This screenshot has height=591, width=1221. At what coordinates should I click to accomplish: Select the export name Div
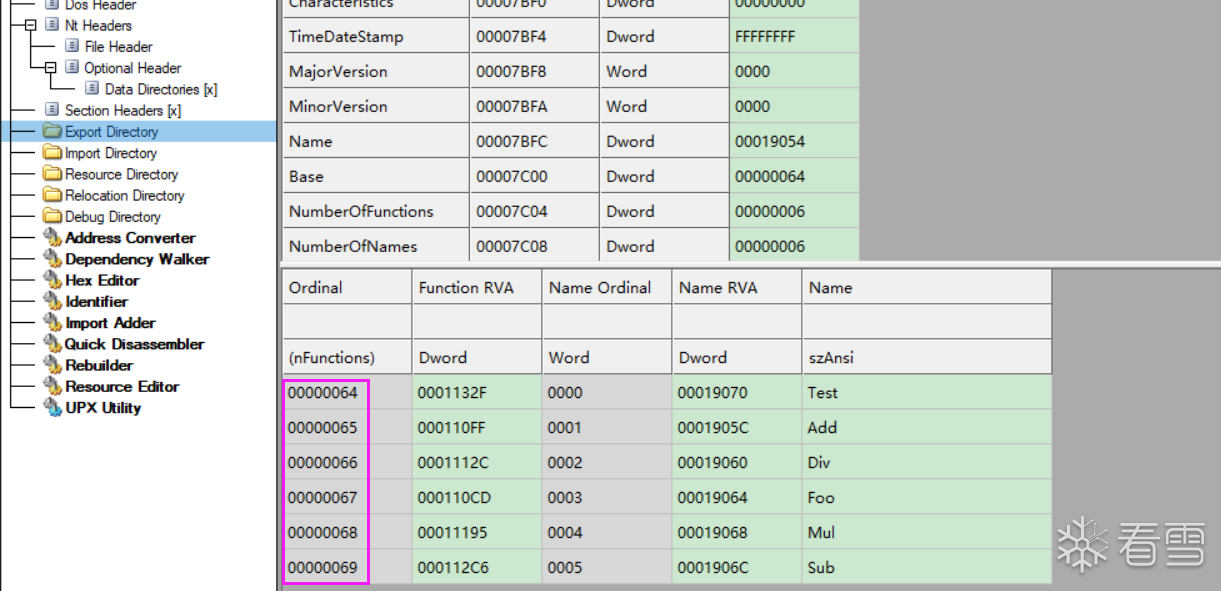[926, 462]
